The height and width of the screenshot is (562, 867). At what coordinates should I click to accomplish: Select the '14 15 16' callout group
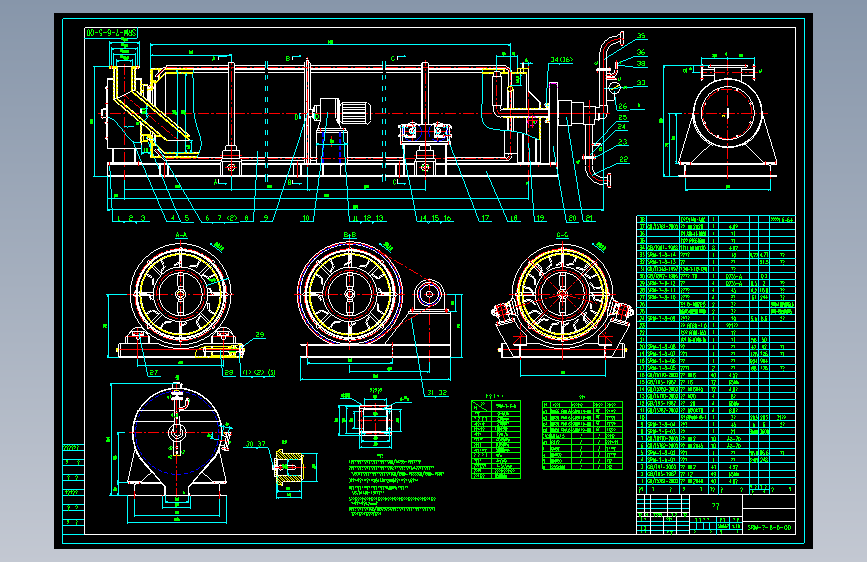[x=435, y=218]
